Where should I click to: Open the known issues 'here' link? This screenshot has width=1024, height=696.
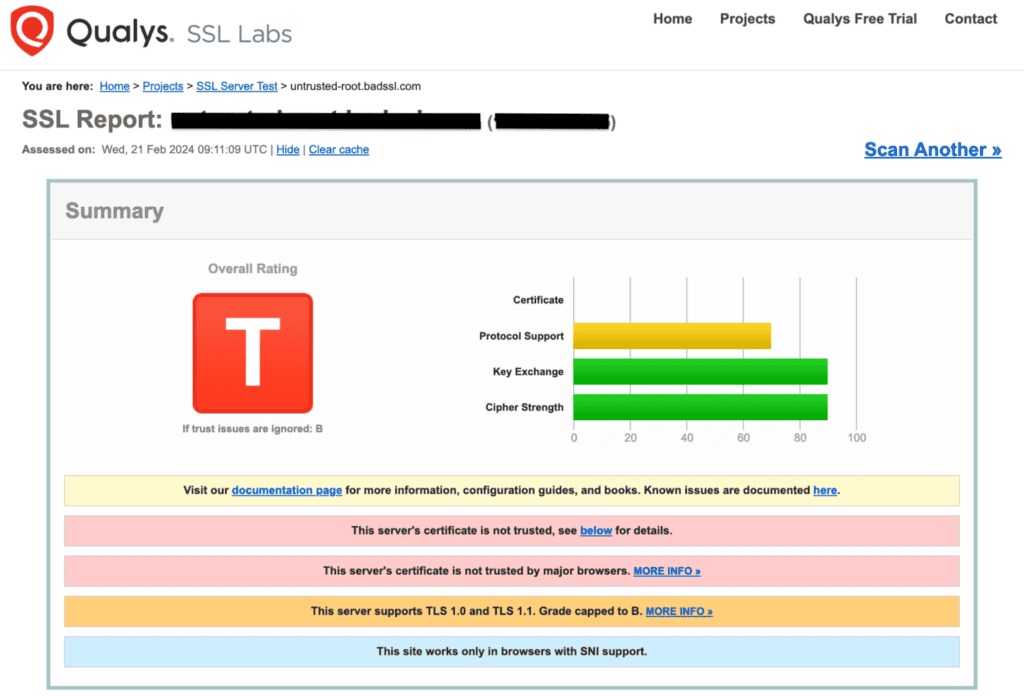[x=825, y=490]
